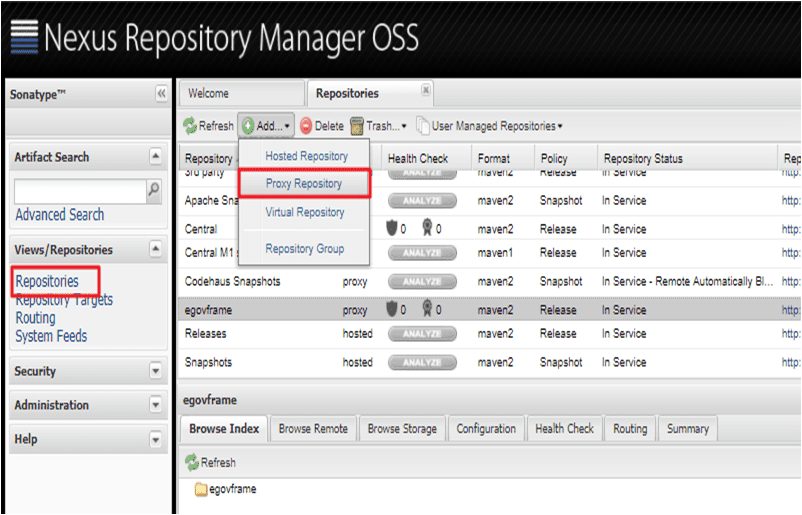
Task: Close the Repositories tab
Action: click(425, 90)
